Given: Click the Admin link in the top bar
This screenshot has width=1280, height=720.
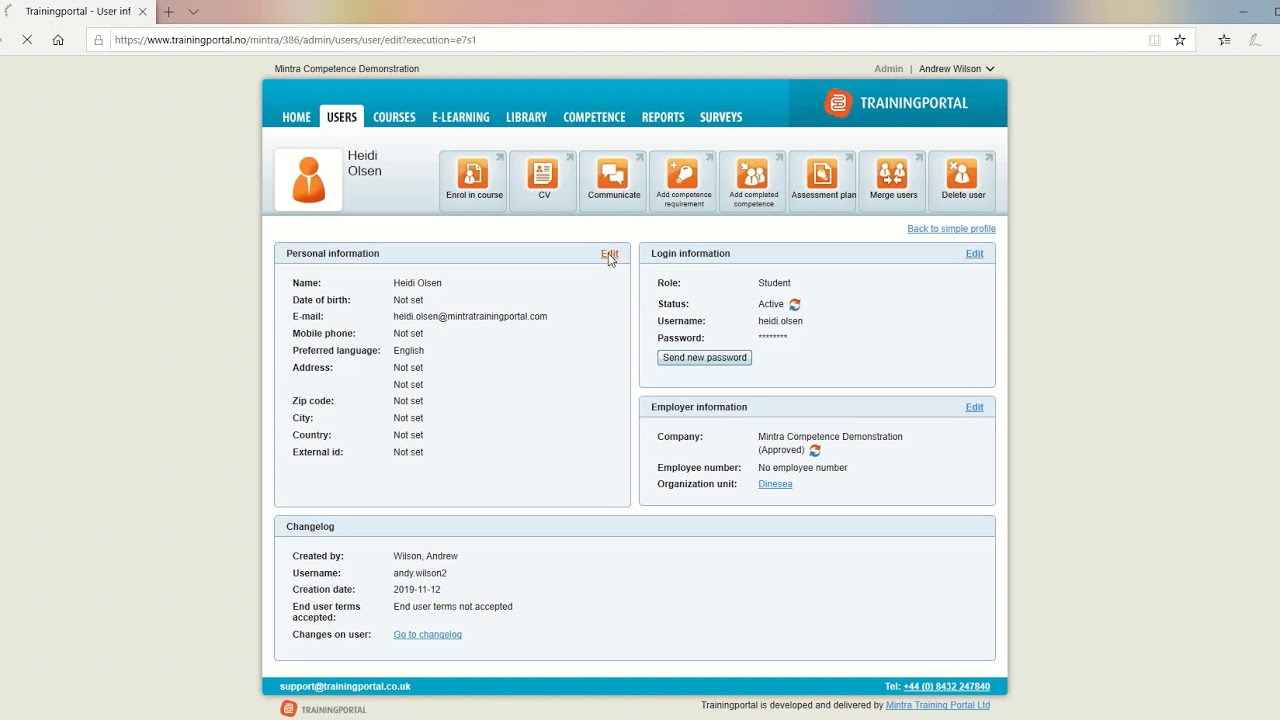Looking at the screenshot, I should click(x=888, y=69).
